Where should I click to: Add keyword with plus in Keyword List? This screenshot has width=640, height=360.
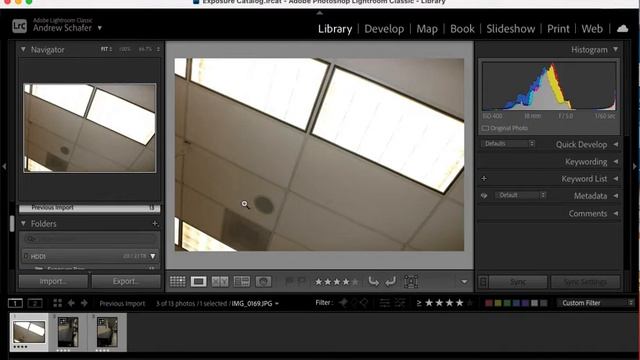(484, 179)
